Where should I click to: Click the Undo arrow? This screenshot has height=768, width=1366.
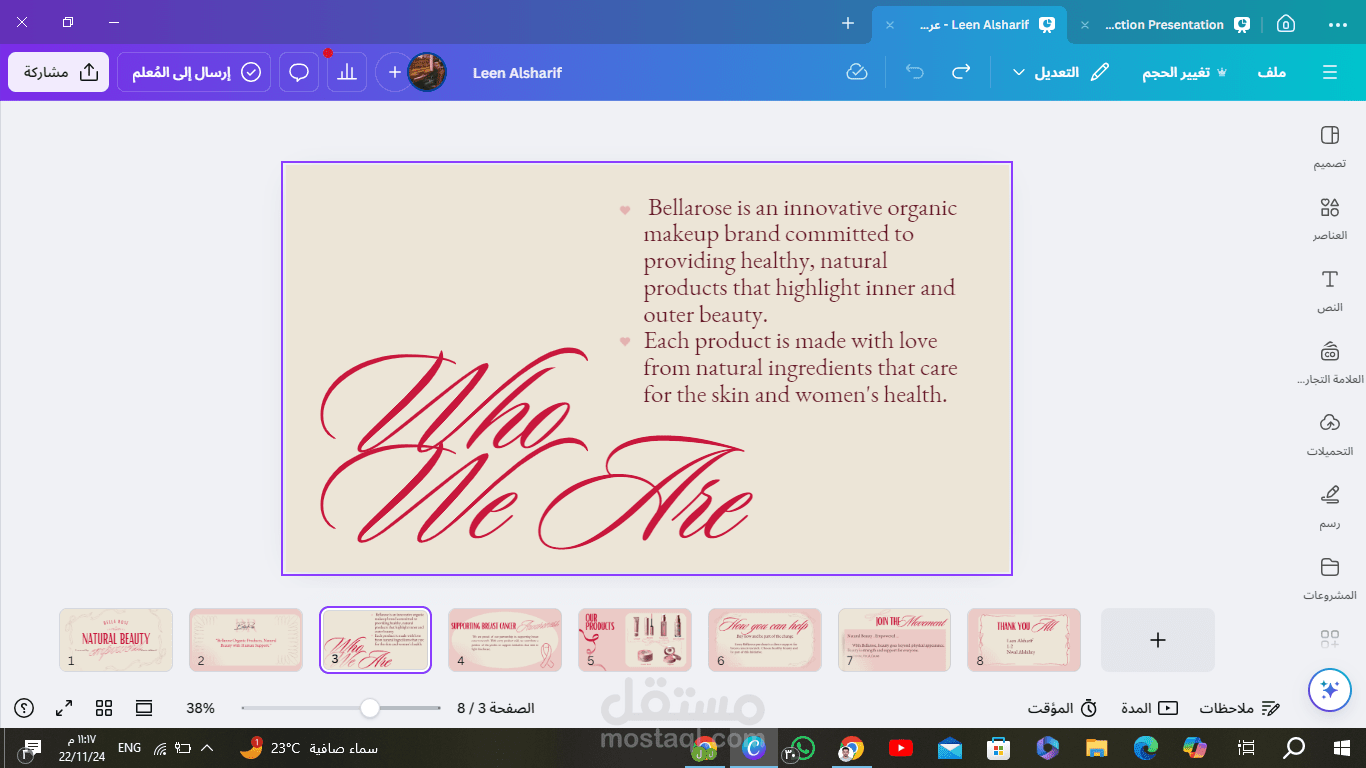[914, 72]
